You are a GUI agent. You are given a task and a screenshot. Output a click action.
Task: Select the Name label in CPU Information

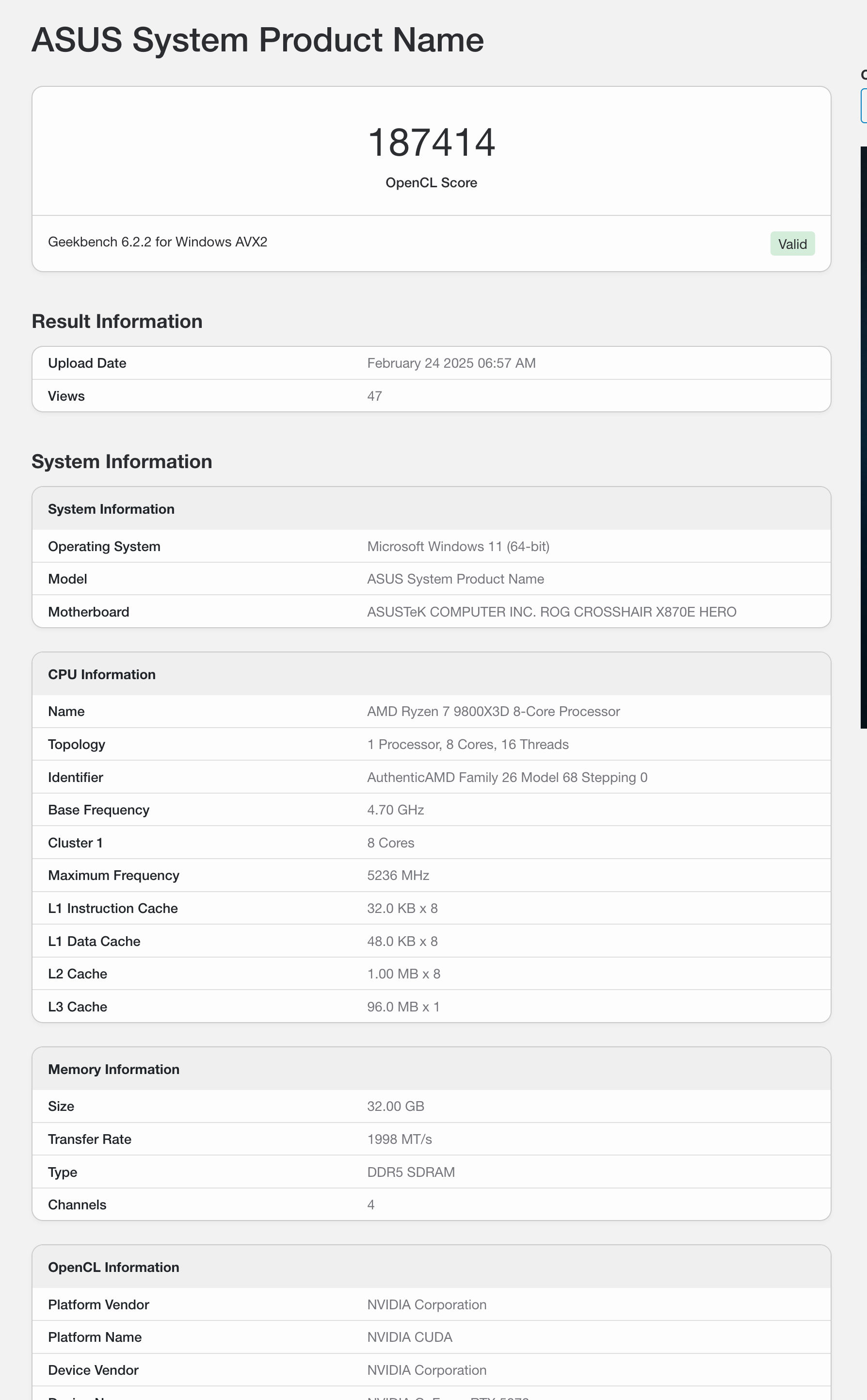pos(66,711)
